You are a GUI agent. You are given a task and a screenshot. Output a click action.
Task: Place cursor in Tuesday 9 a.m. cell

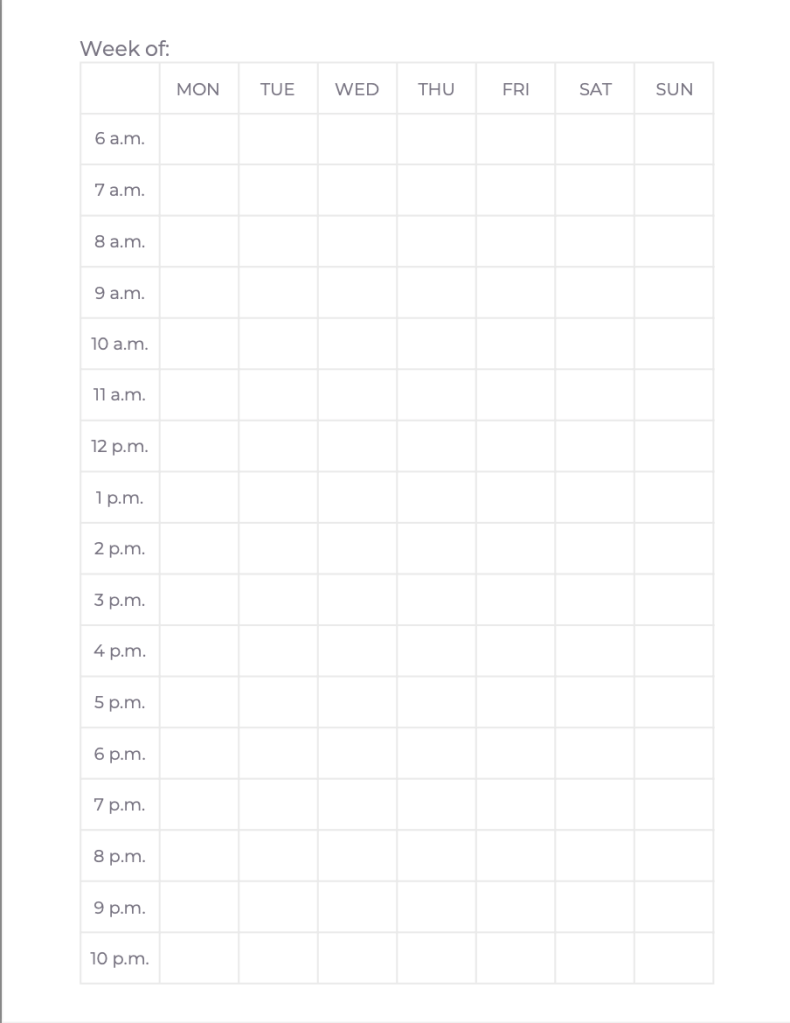click(277, 292)
